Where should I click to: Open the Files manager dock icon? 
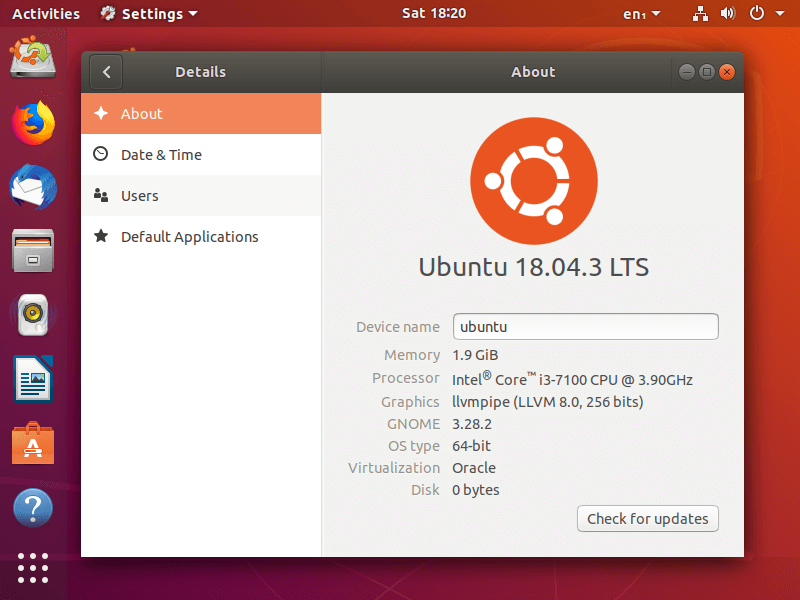click(x=33, y=251)
